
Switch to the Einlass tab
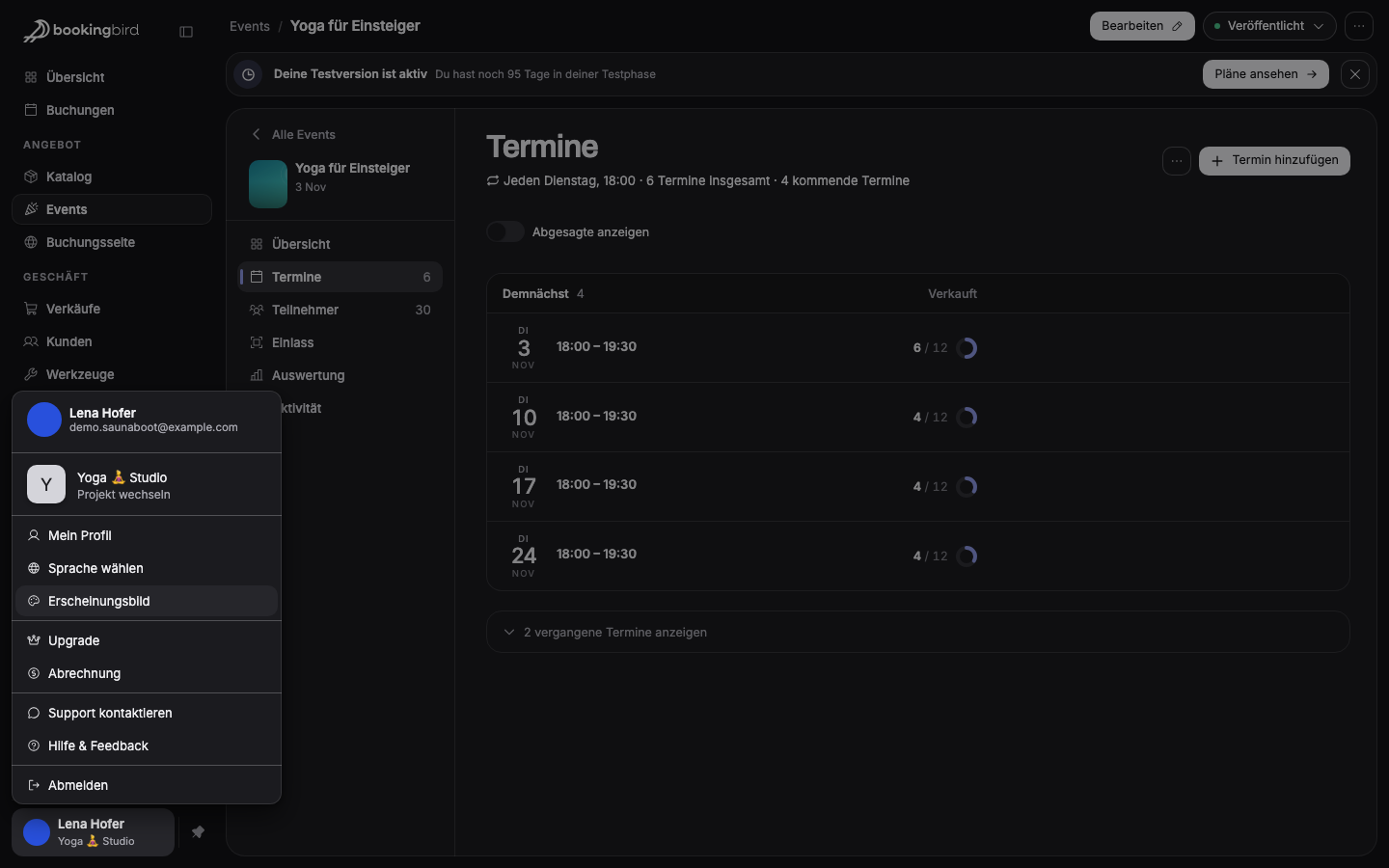coord(340,342)
